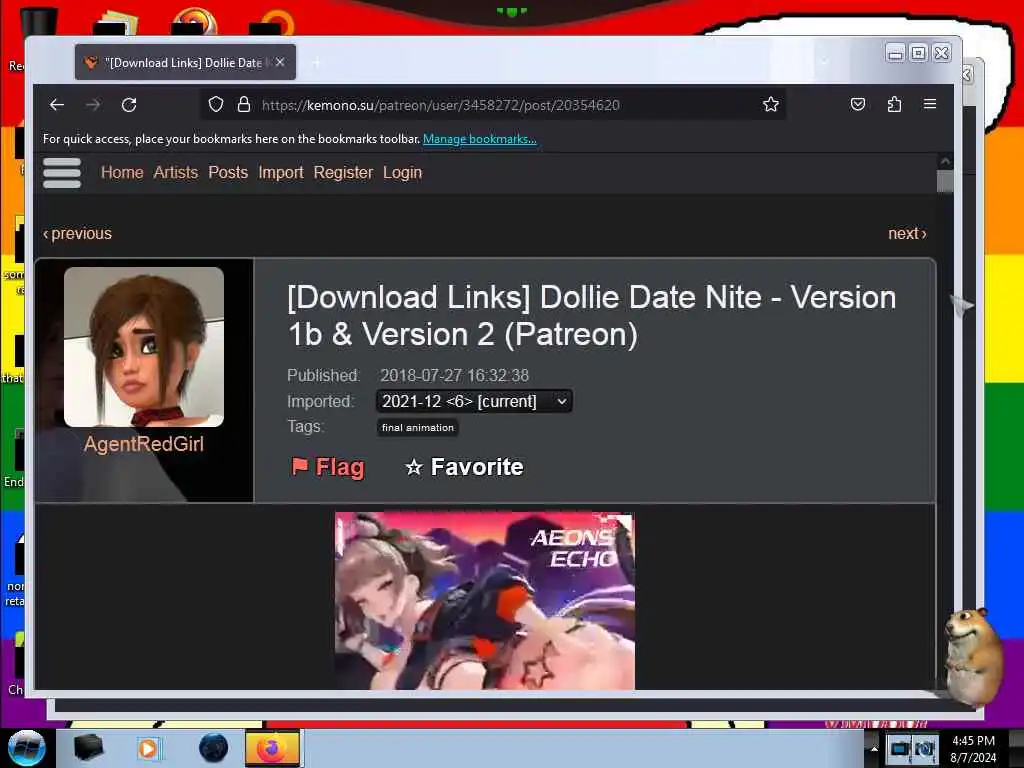Image resolution: width=1024 pixels, height=768 pixels.
Task: Favorite this post with the star
Action: point(464,467)
